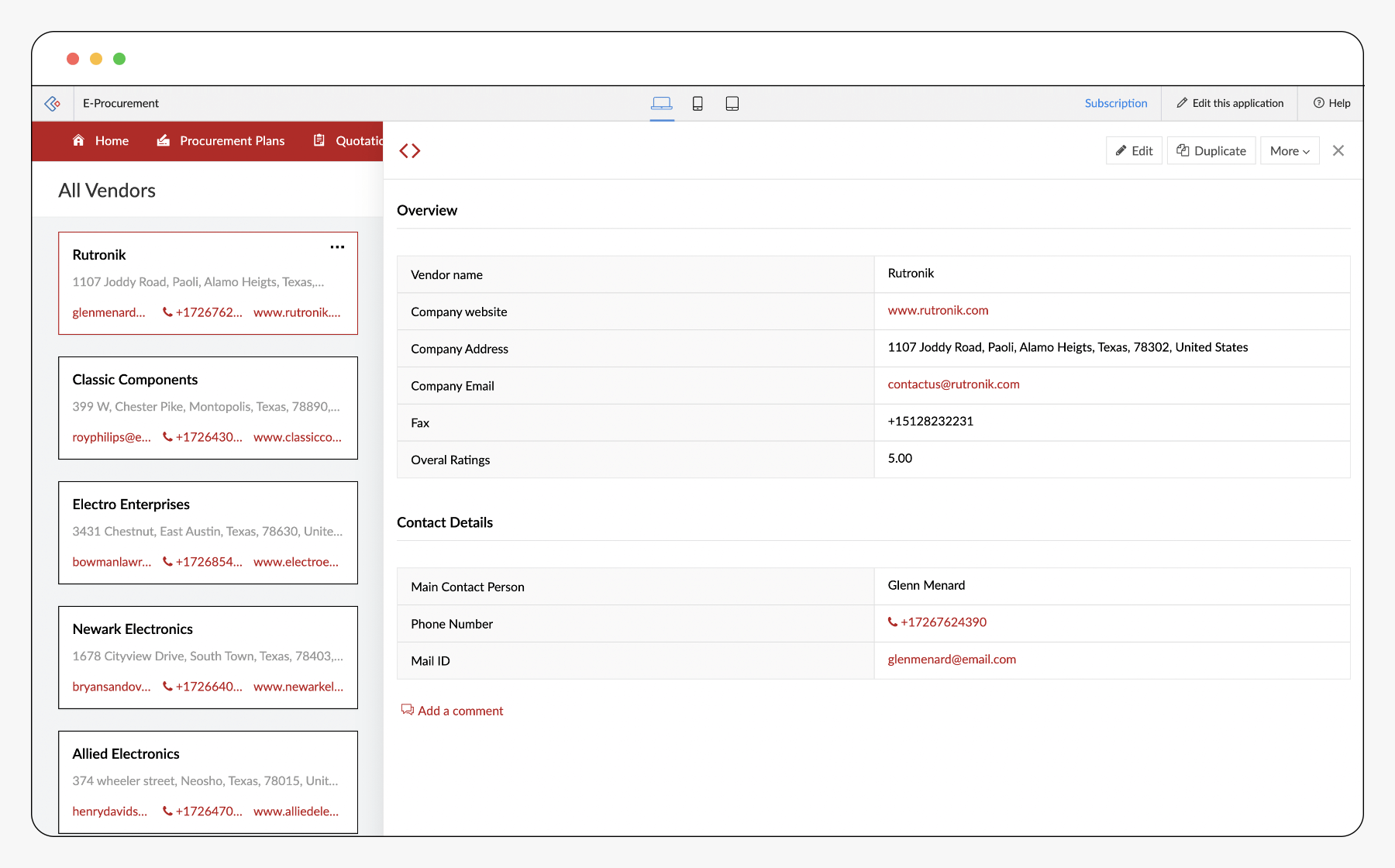Select Allied Electronics vendor card title
The width and height of the screenshot is (1395, 868).
[x=126, y=754]
